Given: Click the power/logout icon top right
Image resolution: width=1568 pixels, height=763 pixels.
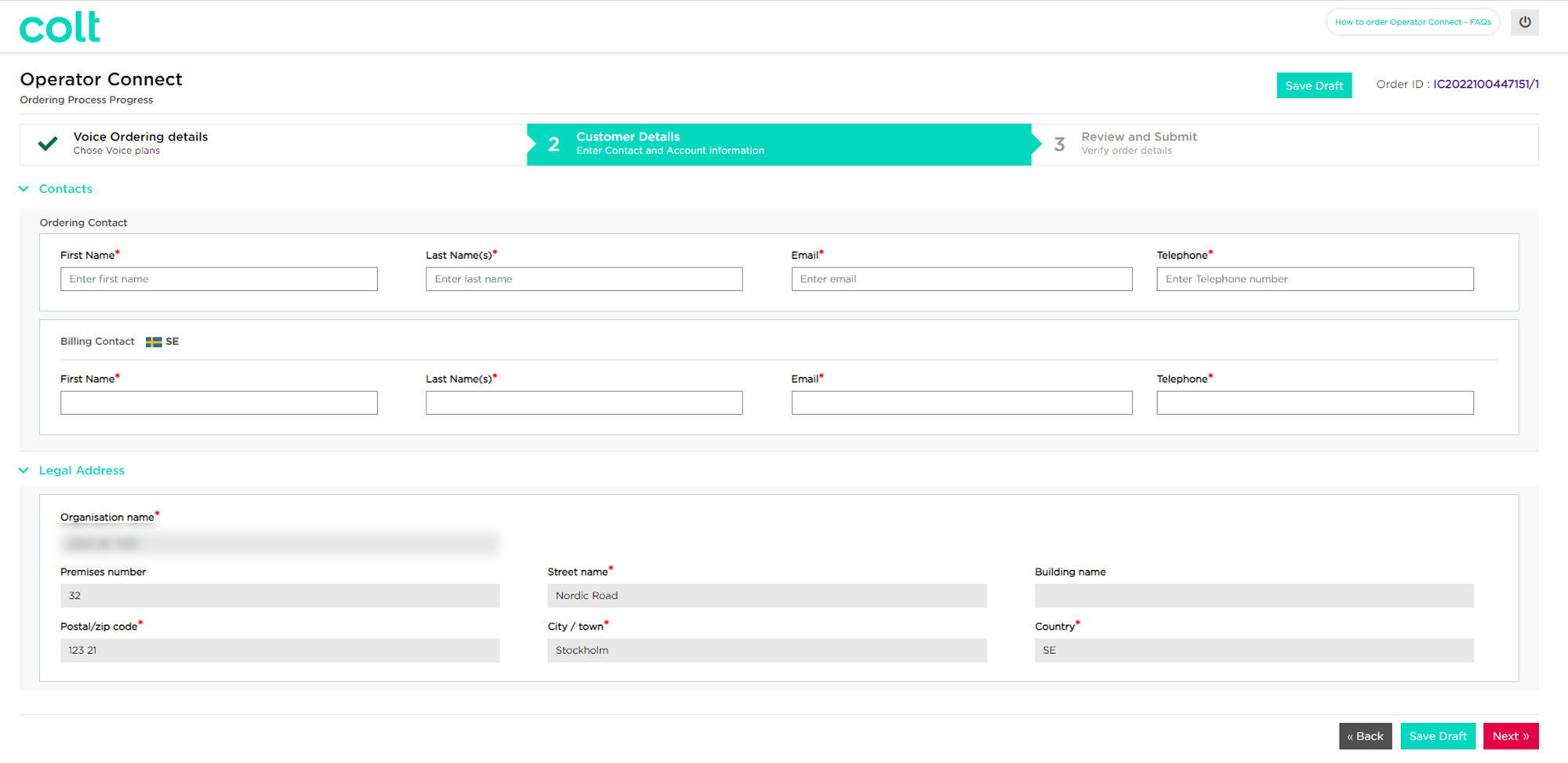Looking at the screenshot, I should (x=1524, y=22).
